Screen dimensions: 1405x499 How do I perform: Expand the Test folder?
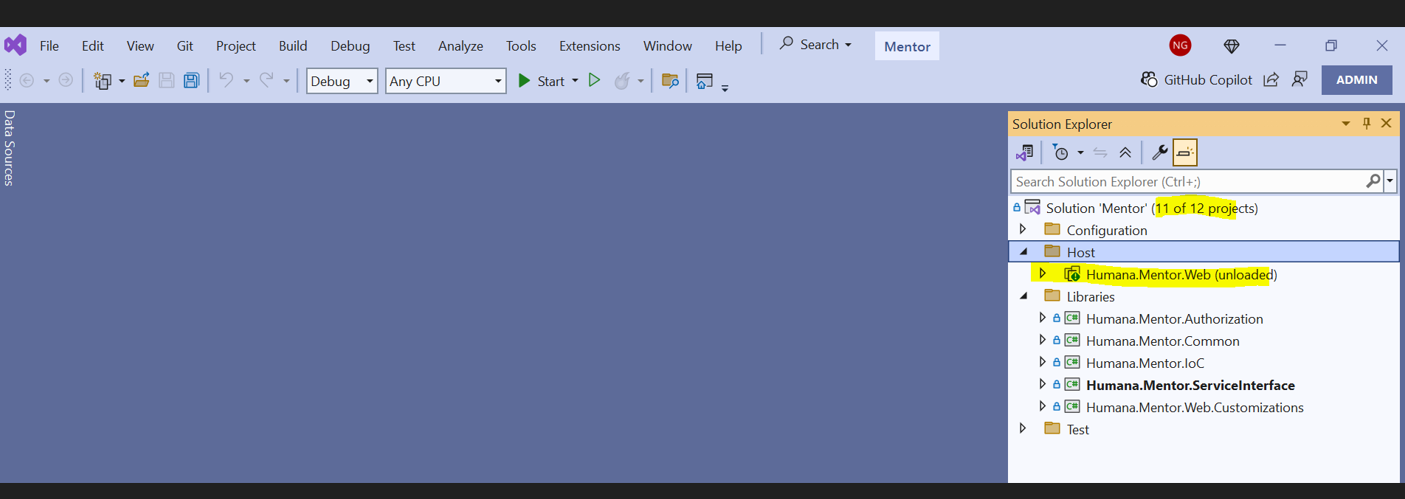pyautogui.click(x=1023, y=429)
